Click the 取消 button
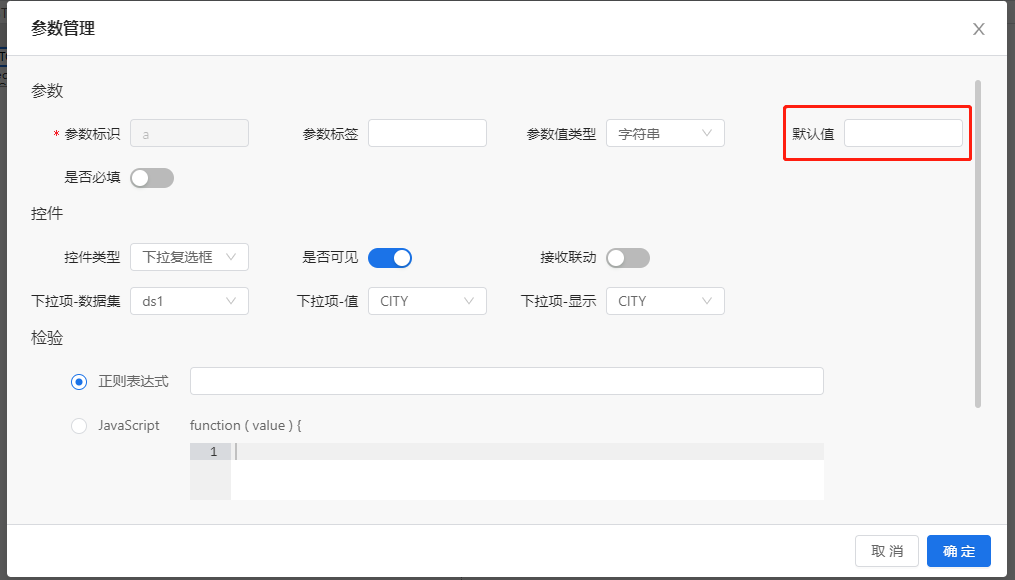1015x580 pixels. [887, 551]
